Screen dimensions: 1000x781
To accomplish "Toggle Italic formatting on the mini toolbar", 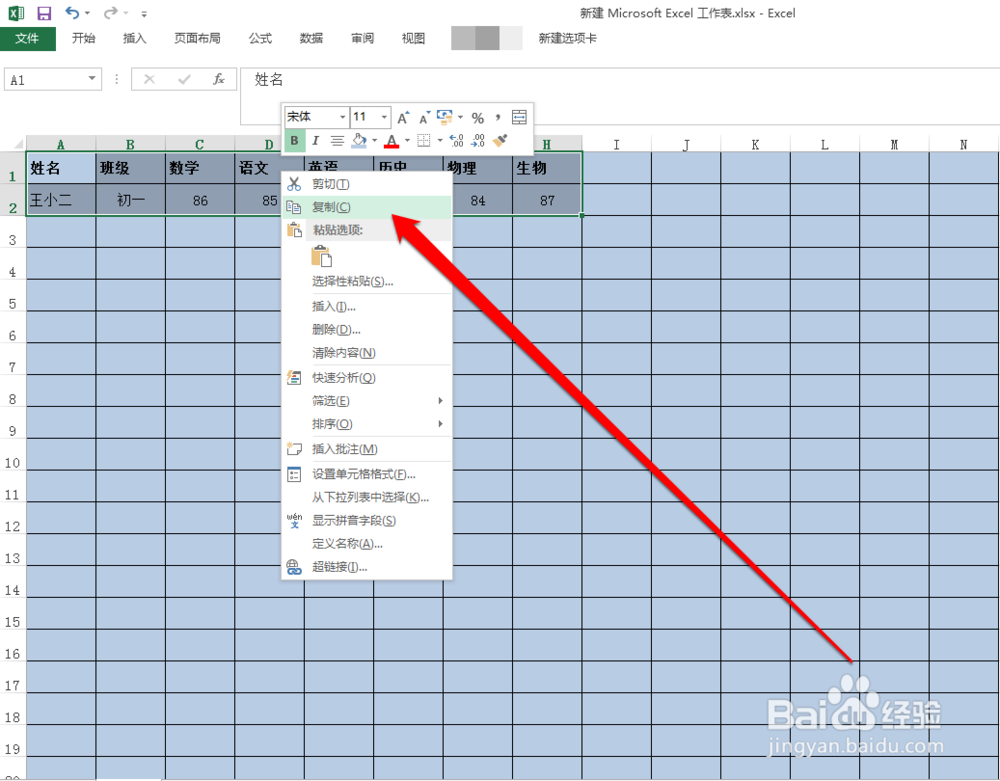I will (316, 140).
